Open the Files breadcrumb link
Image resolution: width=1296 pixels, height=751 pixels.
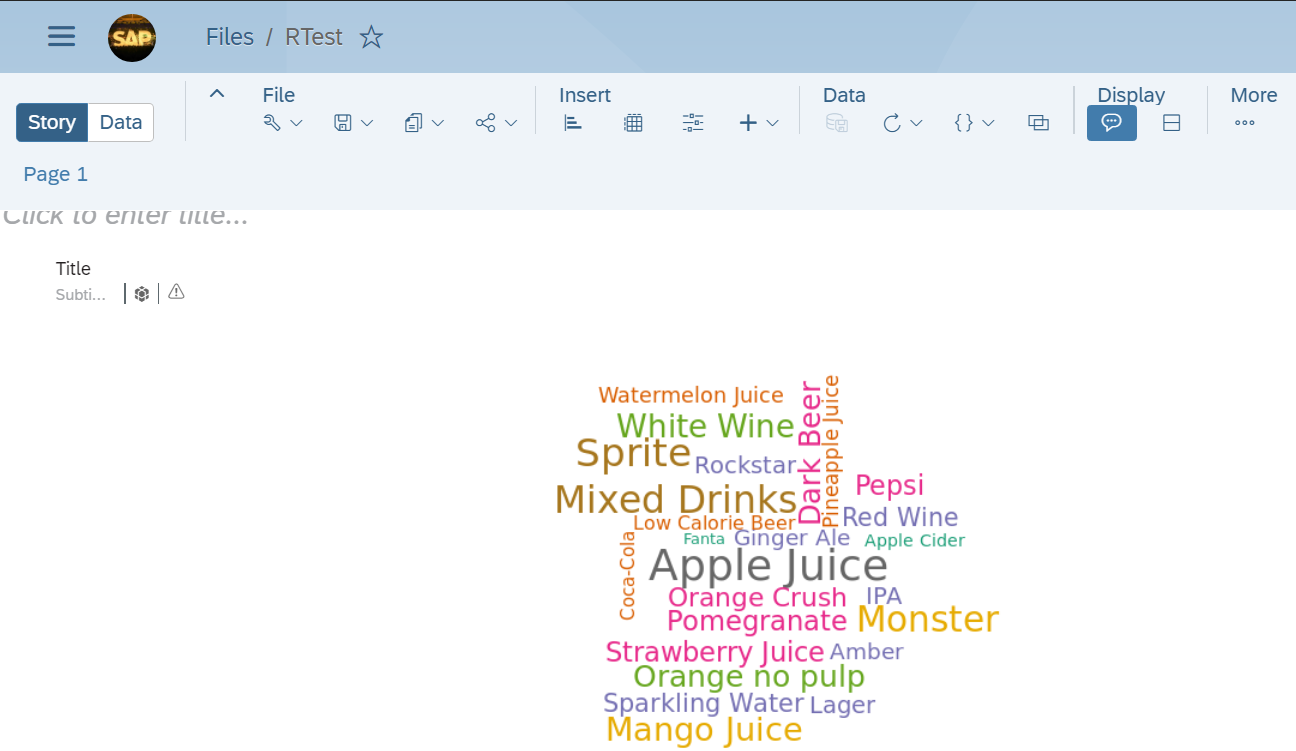(x=230, y=37)
